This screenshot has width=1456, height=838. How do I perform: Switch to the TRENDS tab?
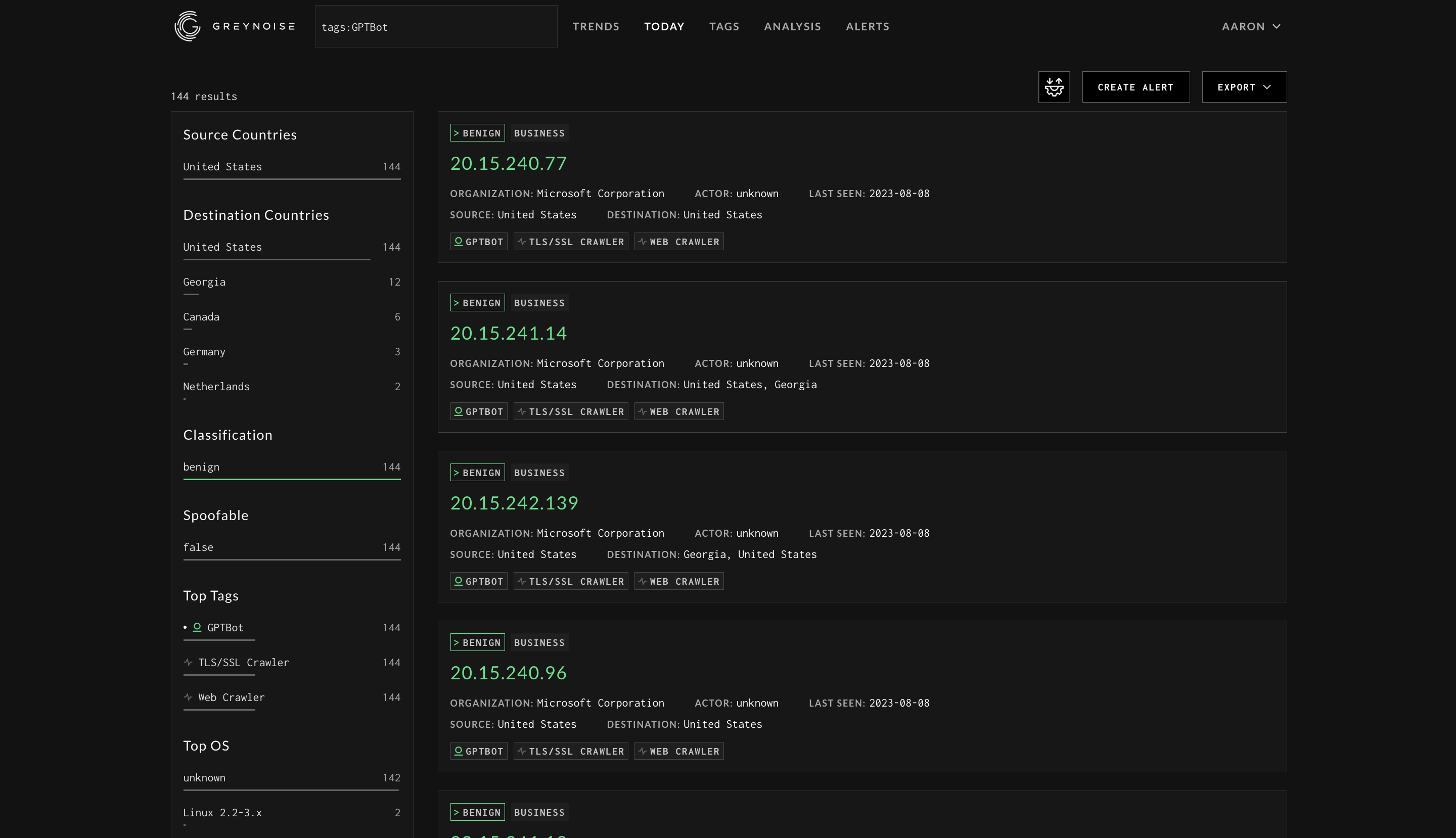(596, 26)
